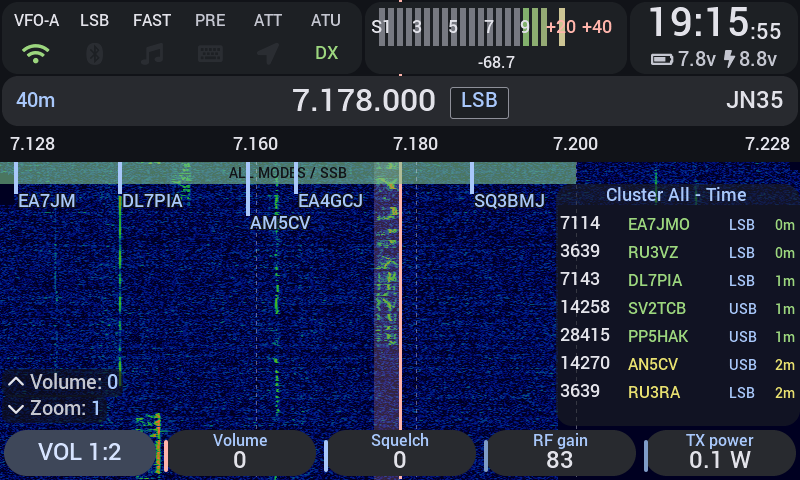
Task: Click the 7.160 frequency scale label
Action: pos(255,144)
